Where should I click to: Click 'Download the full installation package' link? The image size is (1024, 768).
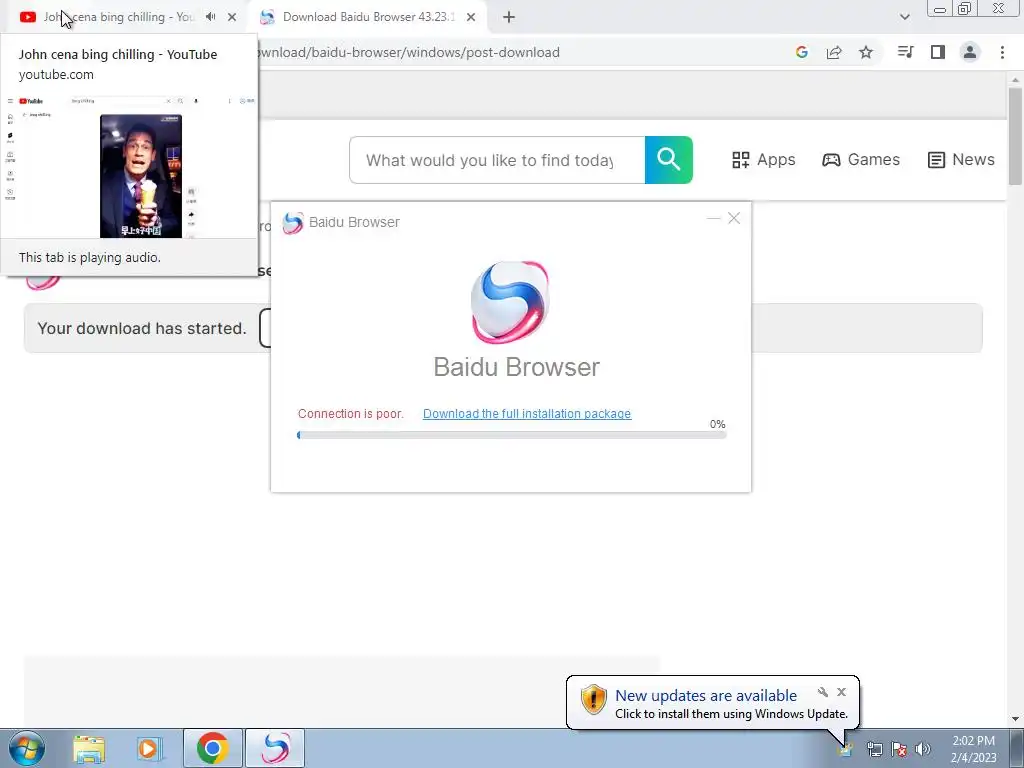[527, 413]
